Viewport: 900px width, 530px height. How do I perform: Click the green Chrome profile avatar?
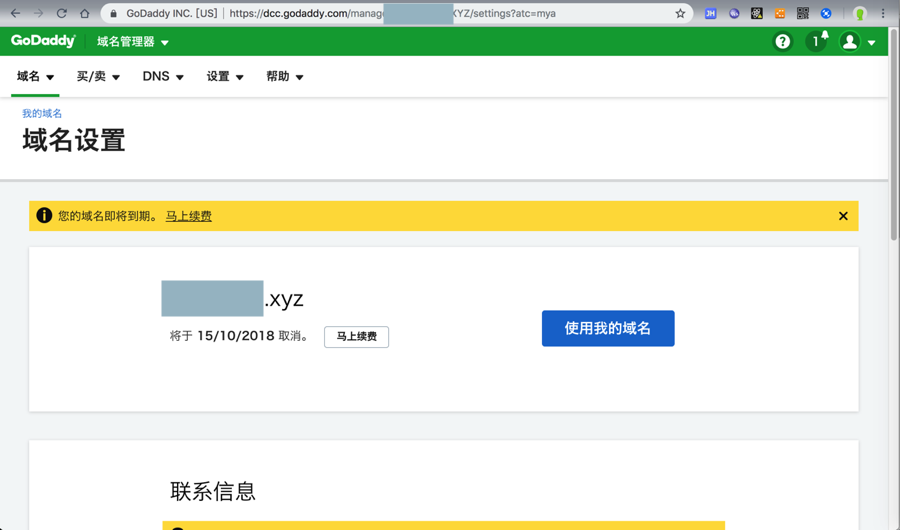[859, 13]
